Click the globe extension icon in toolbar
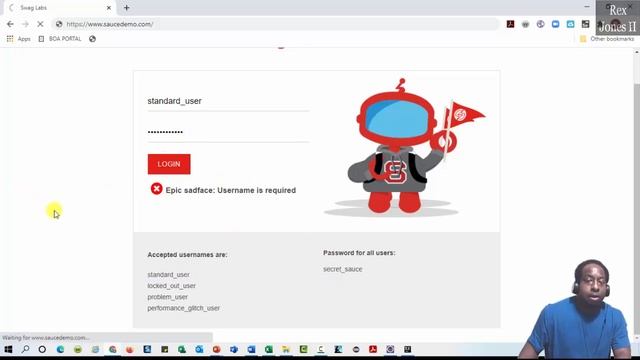This screenshot has height=360, width=640. pos(540,24)
